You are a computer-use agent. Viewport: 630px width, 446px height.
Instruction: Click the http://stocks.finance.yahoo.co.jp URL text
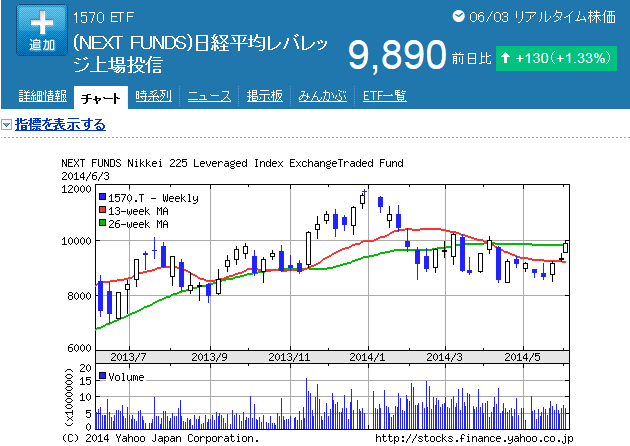tap(474, 438)
